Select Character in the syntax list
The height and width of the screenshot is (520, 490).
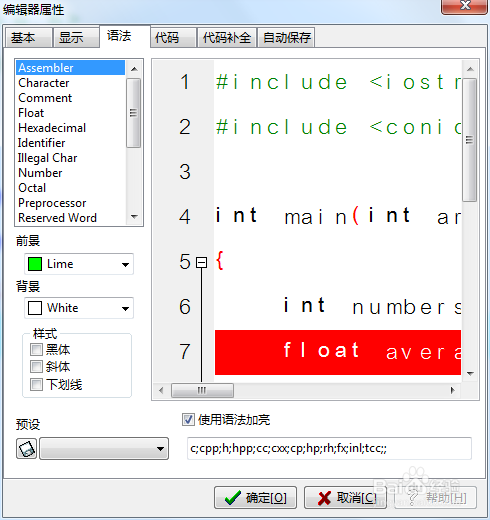[x=71, y=83]
